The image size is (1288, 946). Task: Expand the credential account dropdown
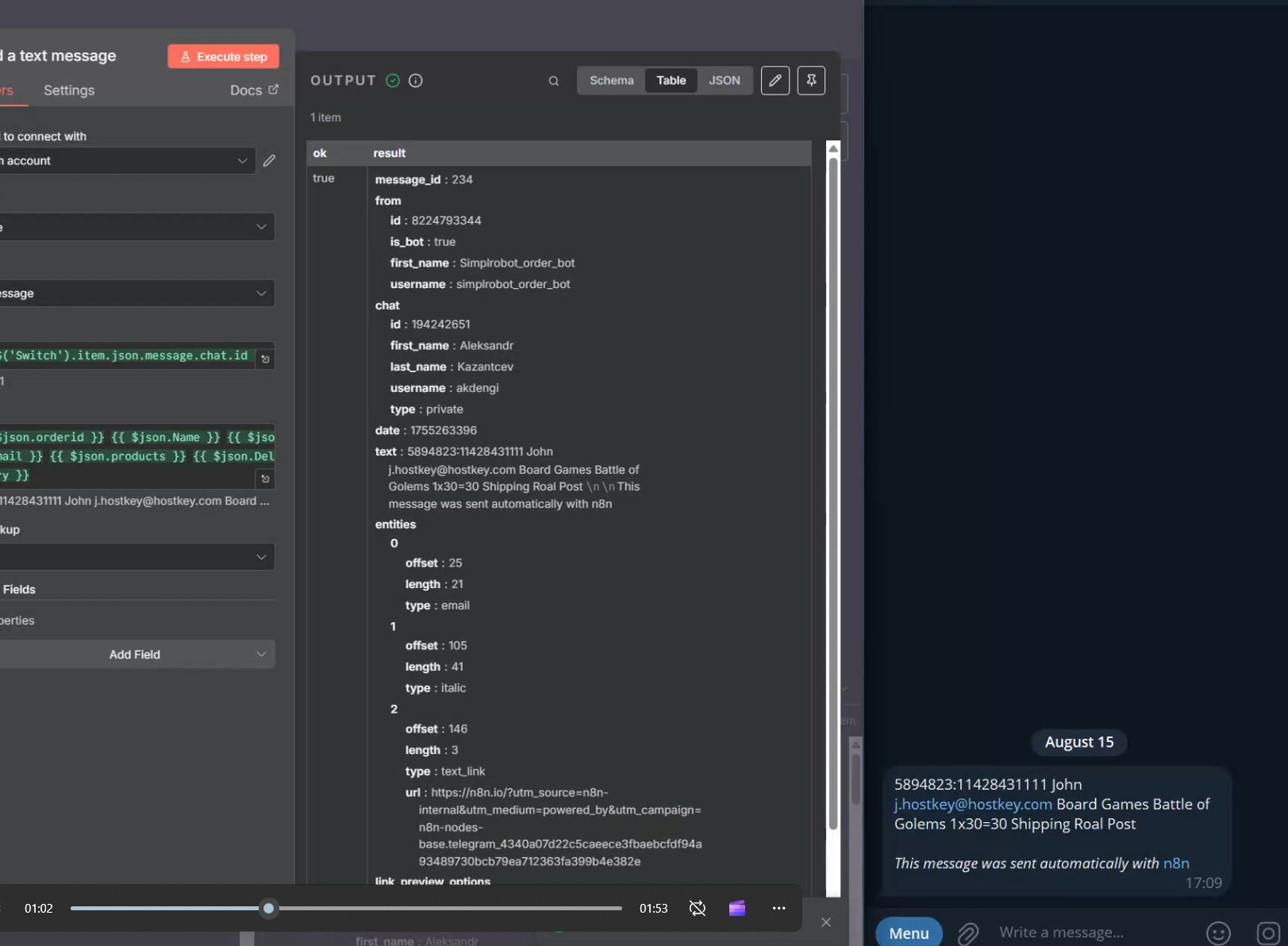pos(127,161)
